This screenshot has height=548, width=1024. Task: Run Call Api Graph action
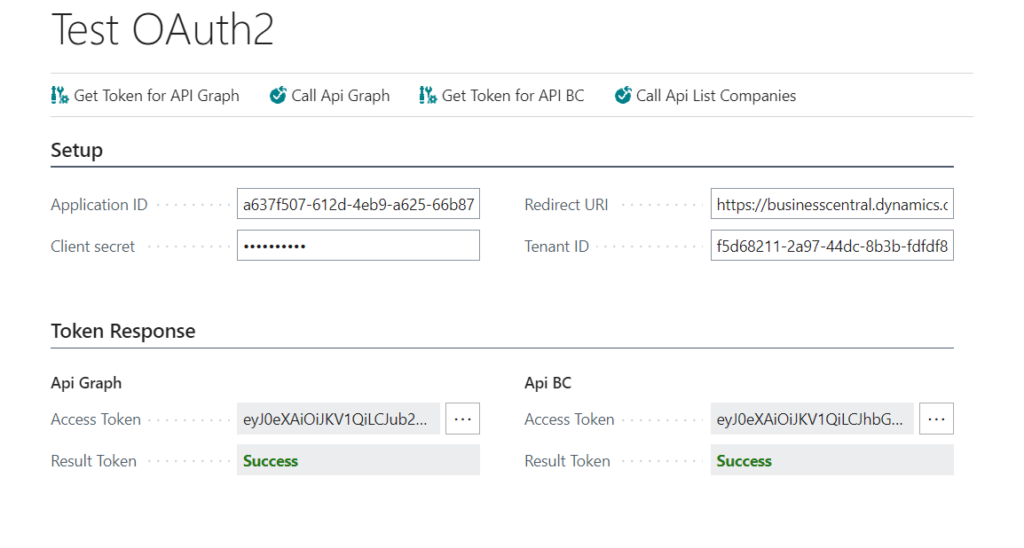(329, 95)
